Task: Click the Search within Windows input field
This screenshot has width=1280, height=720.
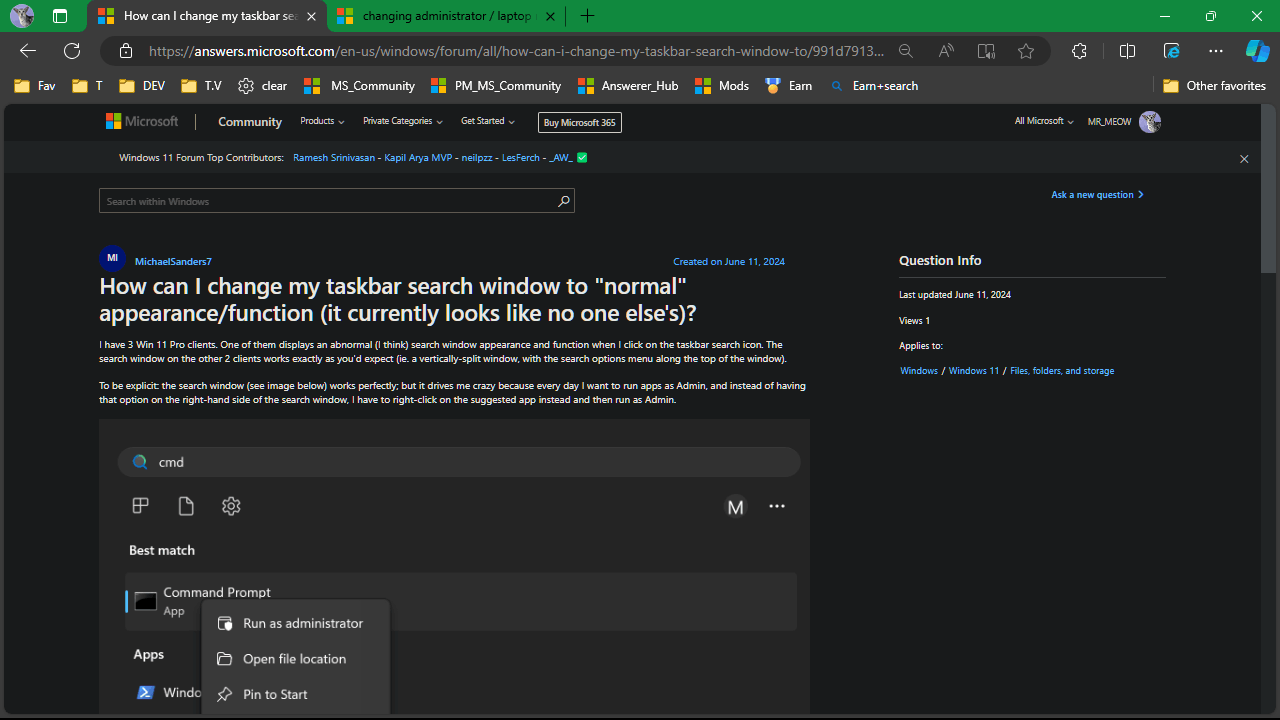Action: coord(330,200)
